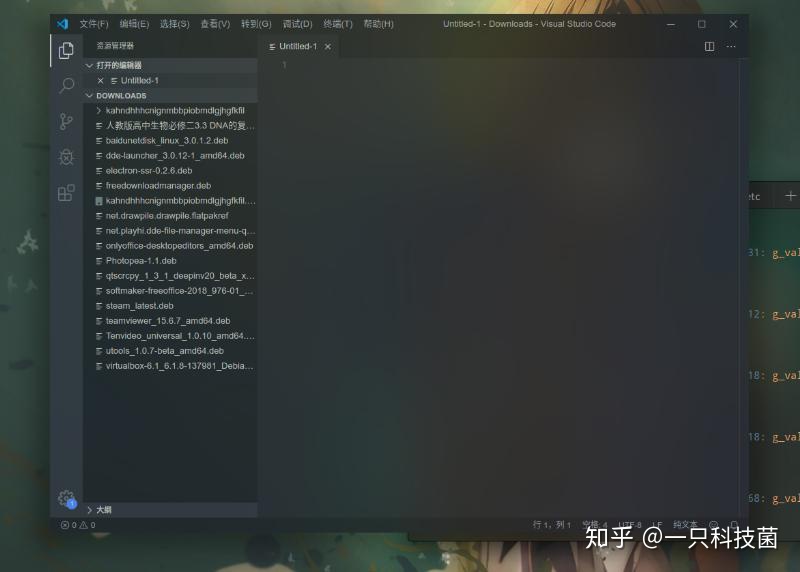This screenshot has width=800, height=572.
Task: Collapse the 打开的编辑器 section
Action: pos(170,65)
